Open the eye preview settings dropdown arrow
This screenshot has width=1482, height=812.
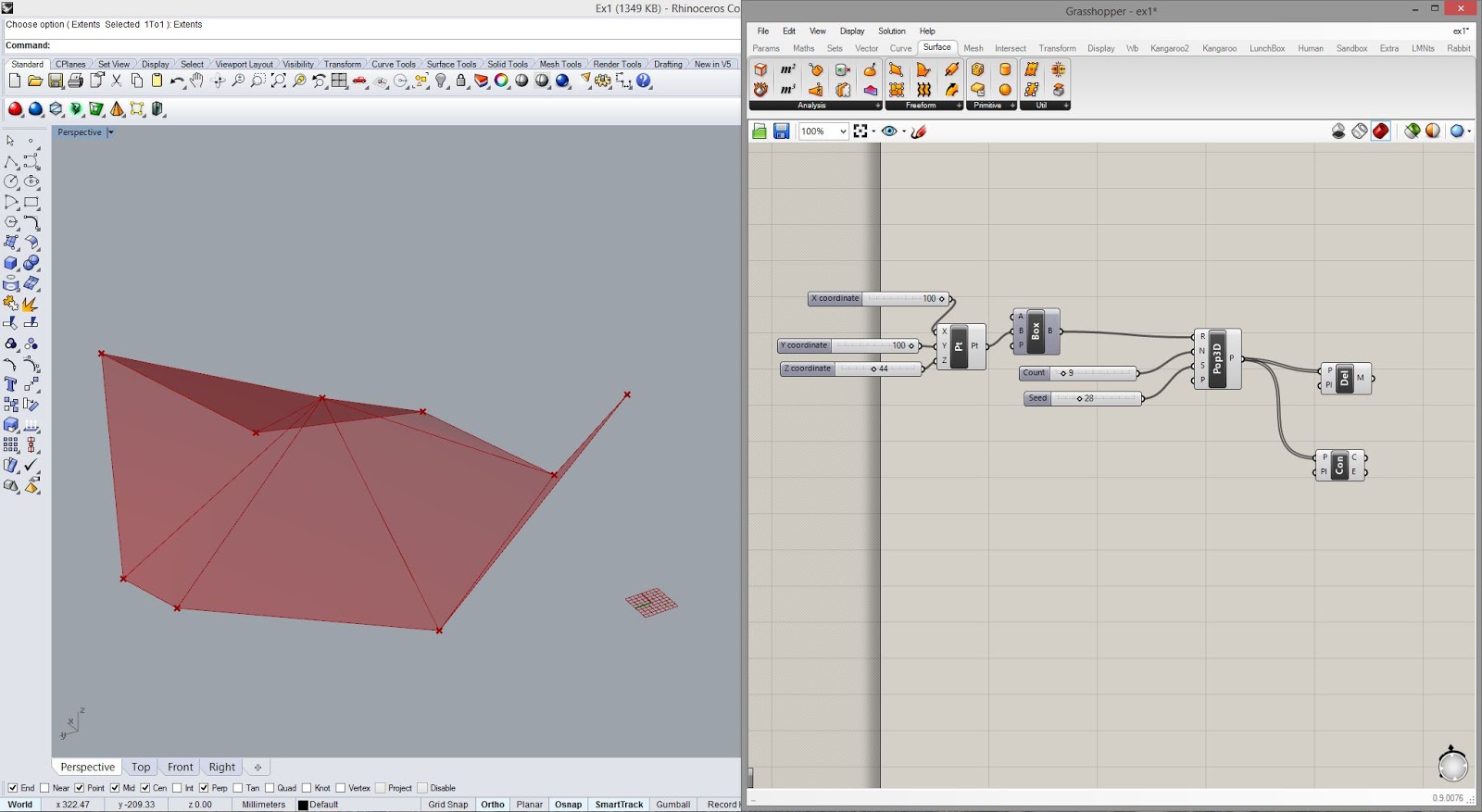click(x=904, y=131)
